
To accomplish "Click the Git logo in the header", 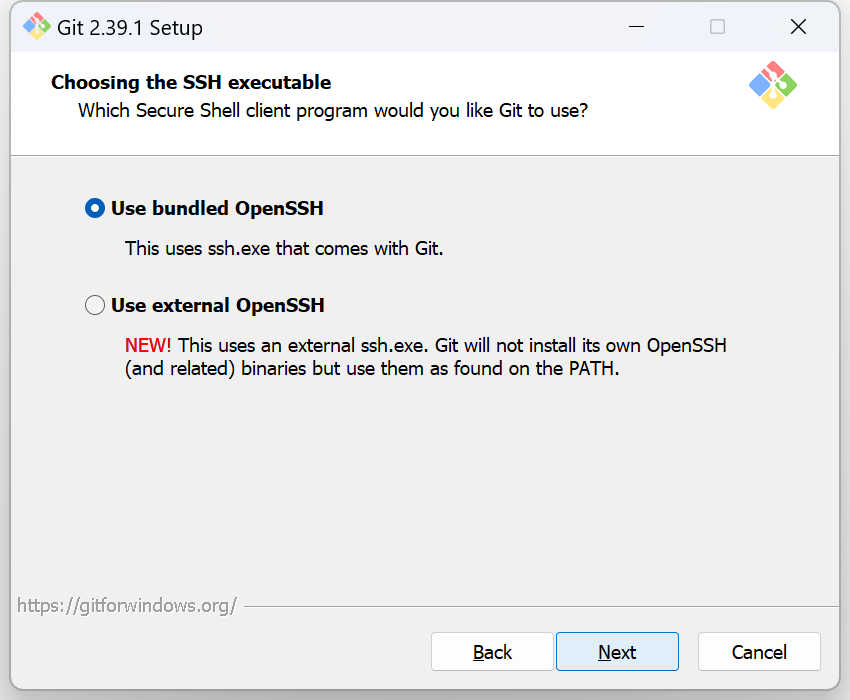I will tap(772, 85).
